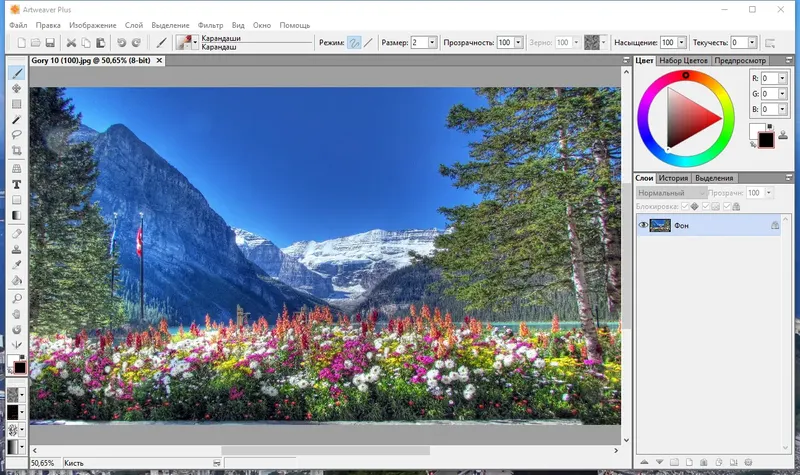Click the Copy icon in toolbar
Screen dimensions: 800x475
pyautogui.click(x=86, y=43)
